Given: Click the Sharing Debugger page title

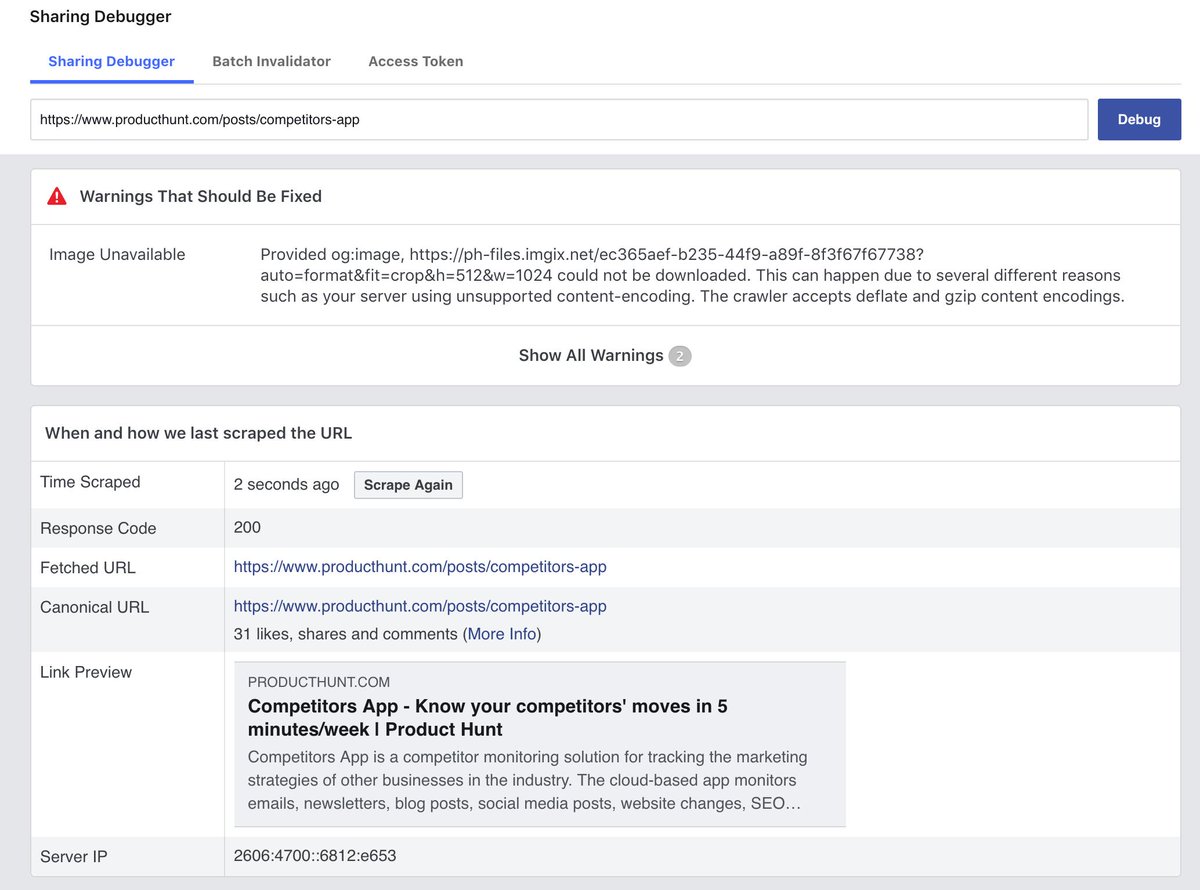Looking at the screenshot, I should point(100,16).
